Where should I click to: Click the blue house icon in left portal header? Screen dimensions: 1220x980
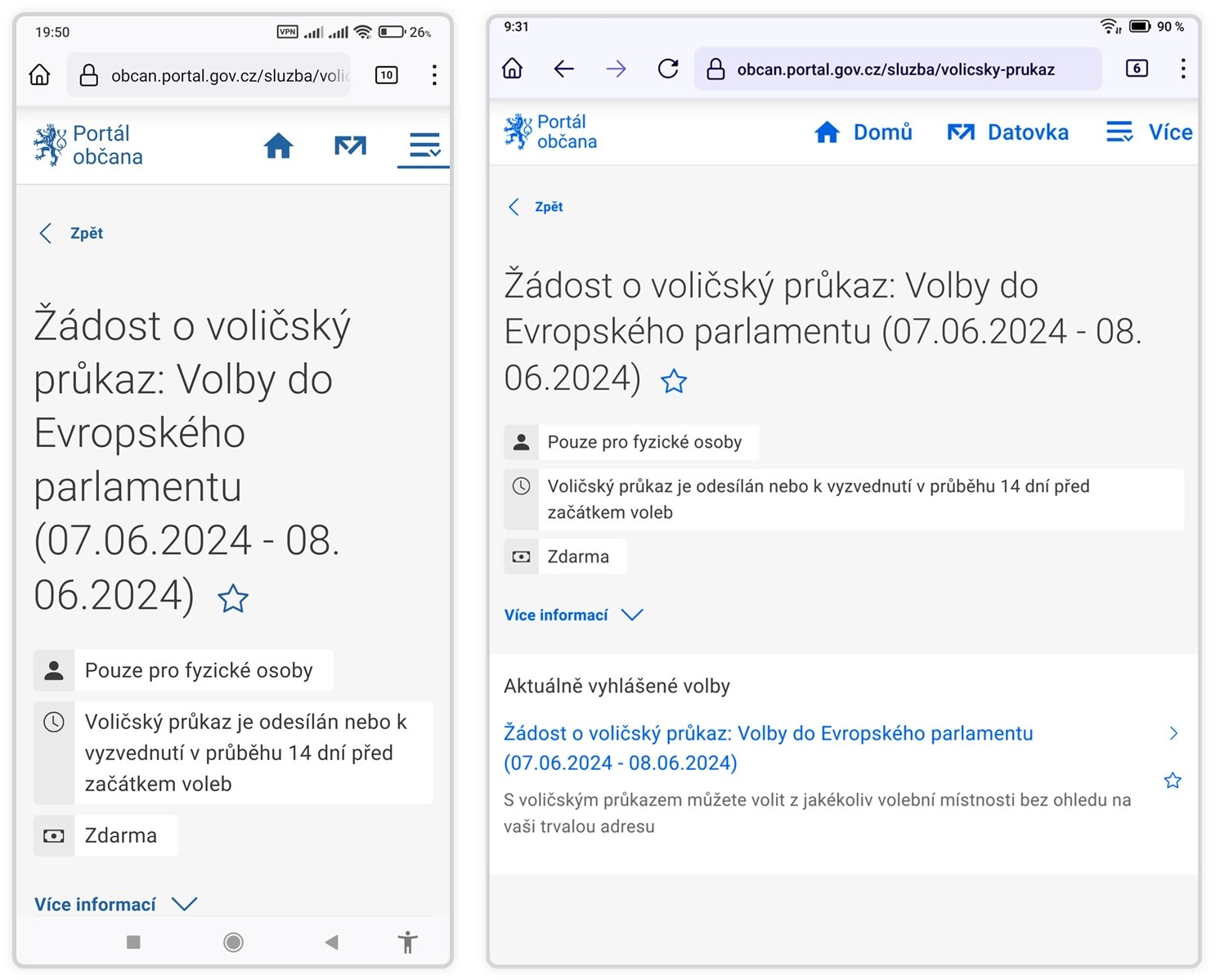pos(278,145)
